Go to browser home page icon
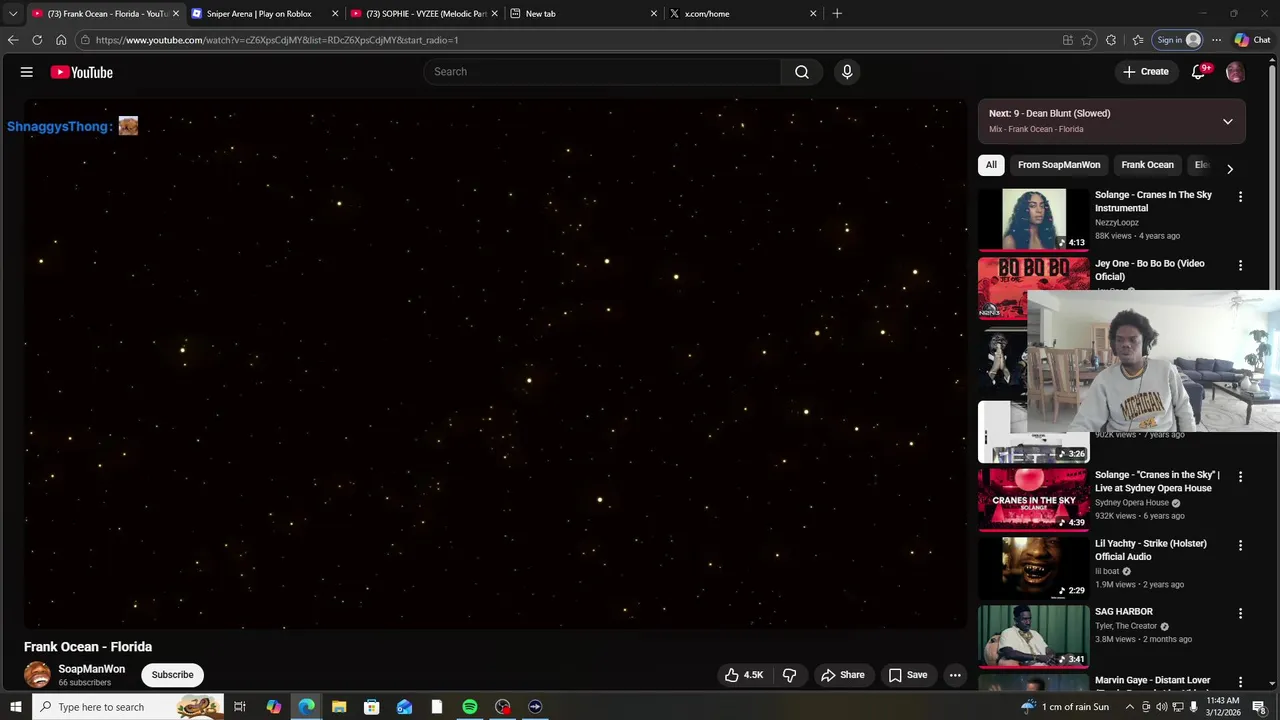 pos(61,40)
